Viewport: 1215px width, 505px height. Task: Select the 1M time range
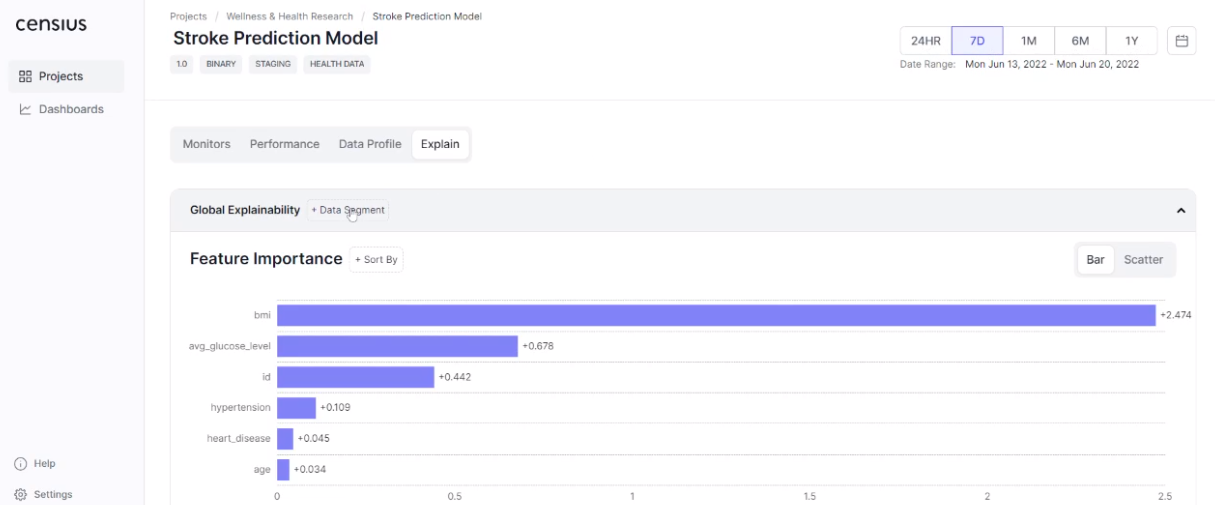tap(1028, 41)
